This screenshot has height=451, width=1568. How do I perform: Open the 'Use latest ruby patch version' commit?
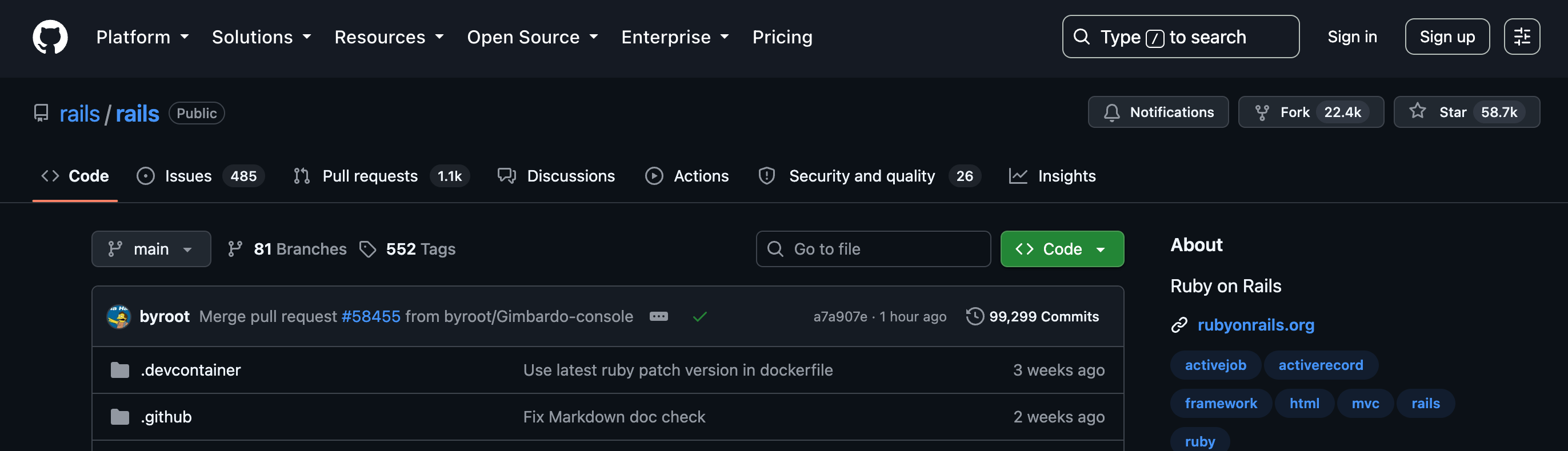click(678, 370)
